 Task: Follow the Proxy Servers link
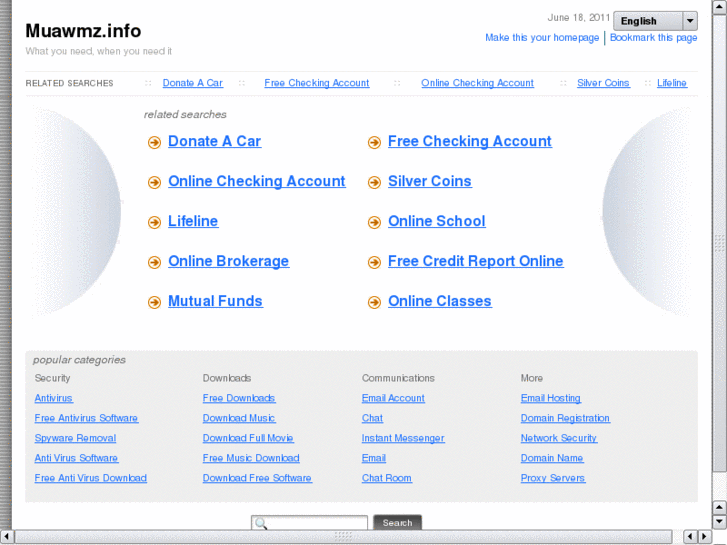click(x=552, y=478)
